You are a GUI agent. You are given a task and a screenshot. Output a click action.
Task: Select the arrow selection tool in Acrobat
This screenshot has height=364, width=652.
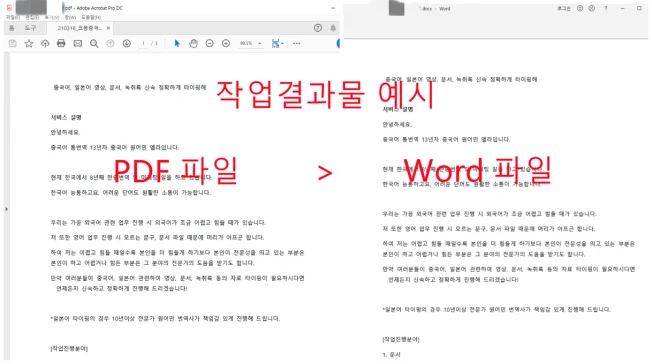177,43
